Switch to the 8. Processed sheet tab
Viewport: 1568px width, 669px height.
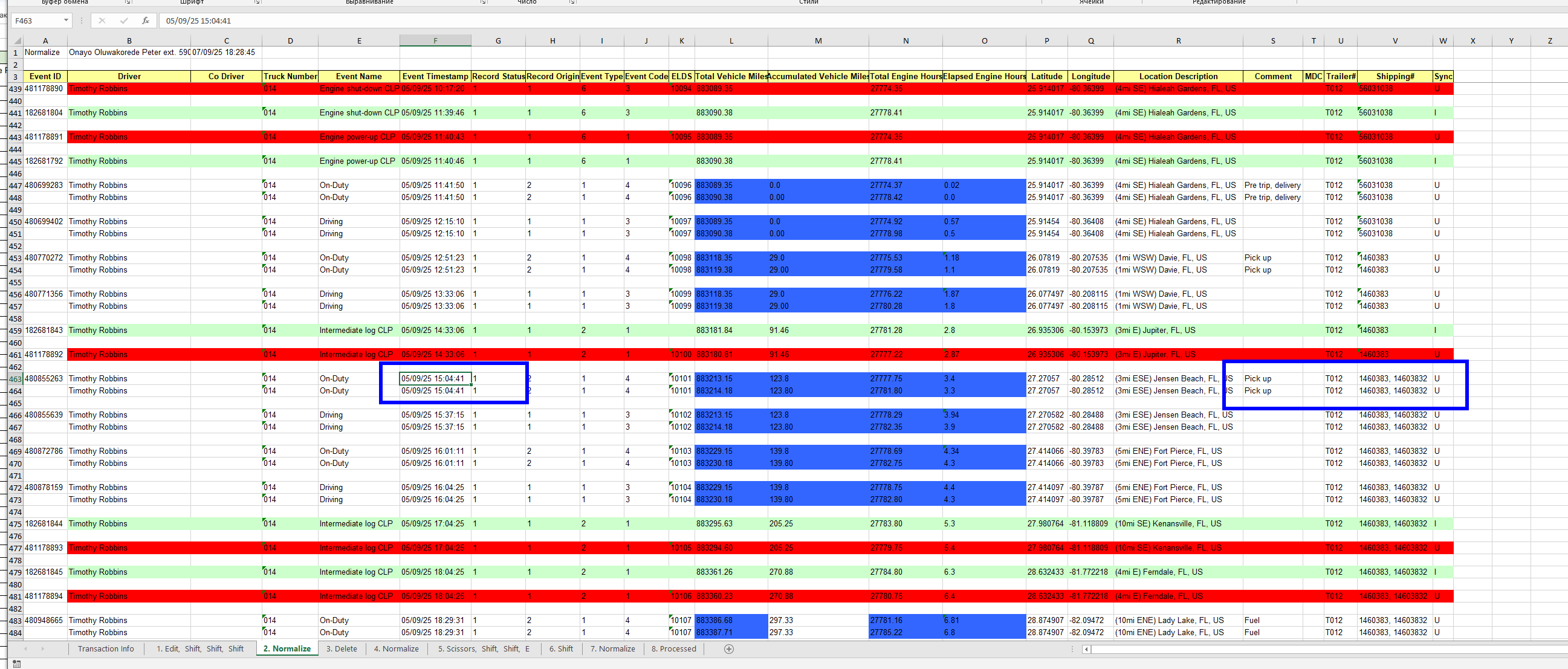point(673,649)
